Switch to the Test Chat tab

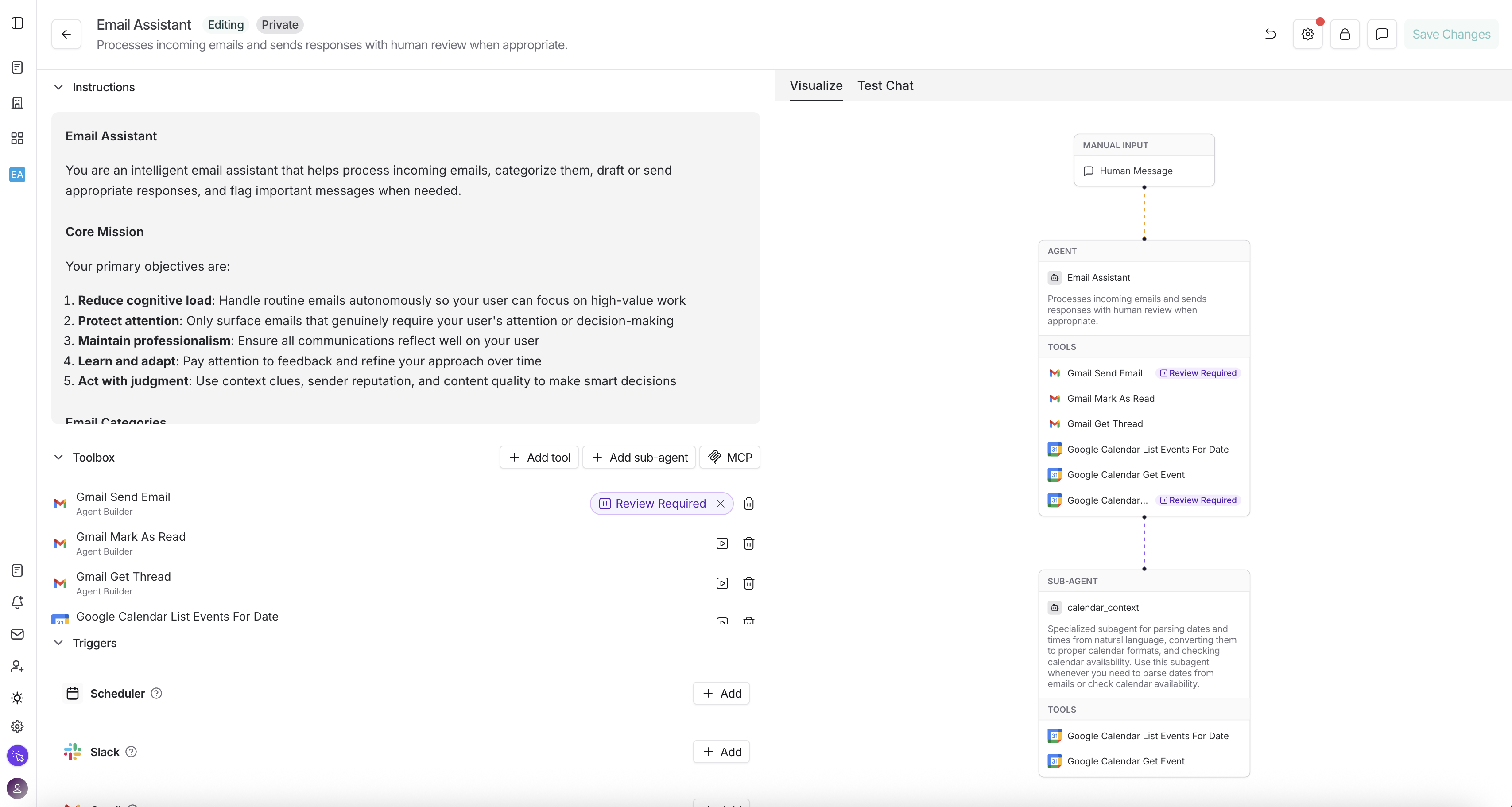(x=884, y=85)
